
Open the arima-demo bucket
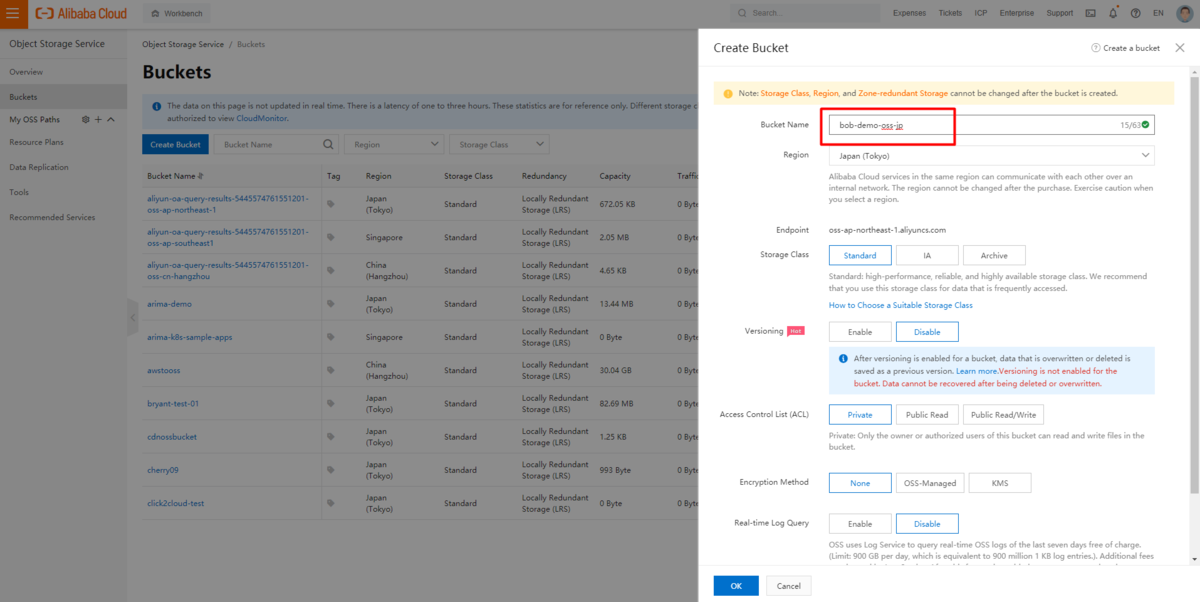169,303
